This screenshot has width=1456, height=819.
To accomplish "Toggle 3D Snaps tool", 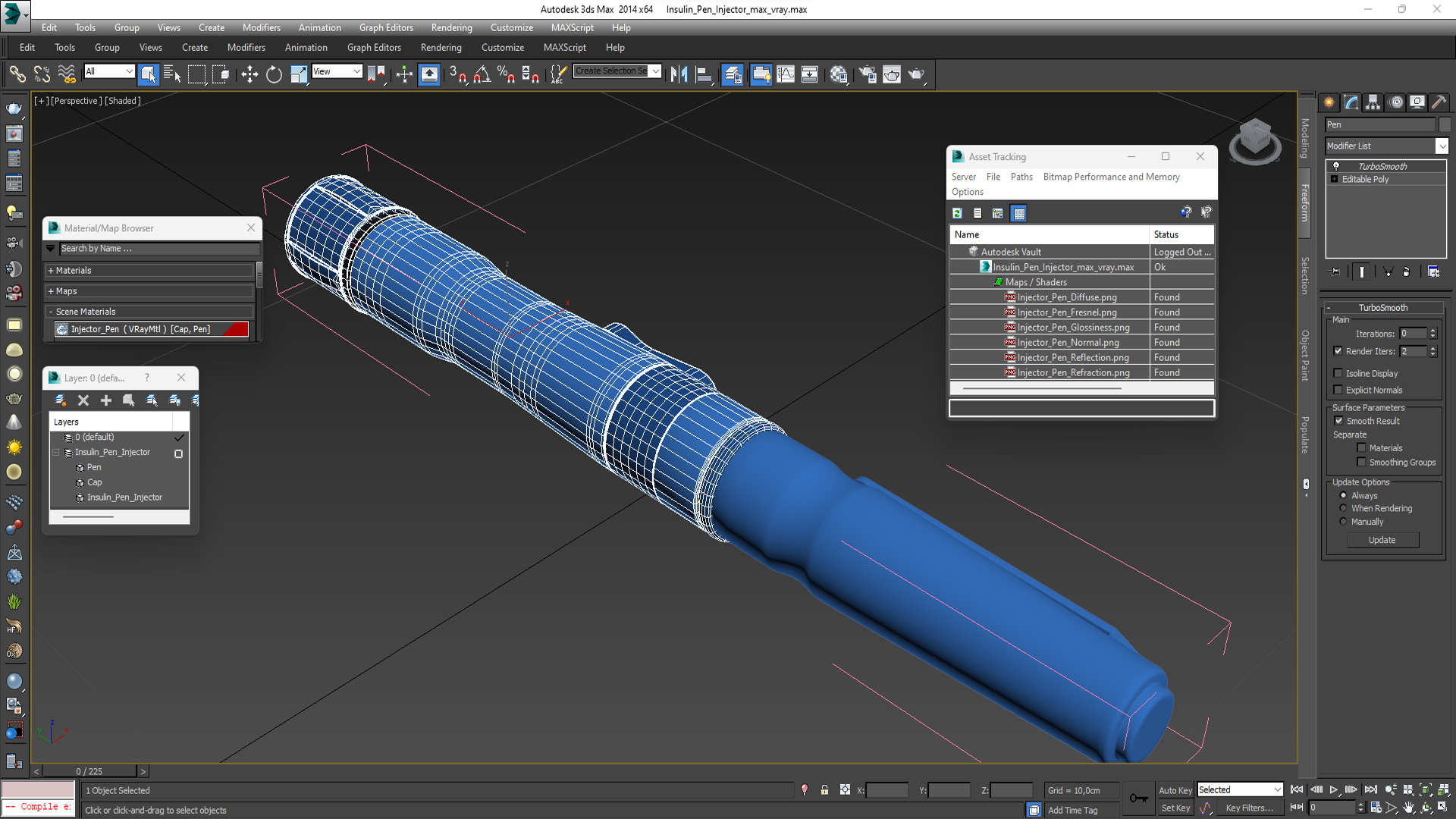I will pos(457,74).
